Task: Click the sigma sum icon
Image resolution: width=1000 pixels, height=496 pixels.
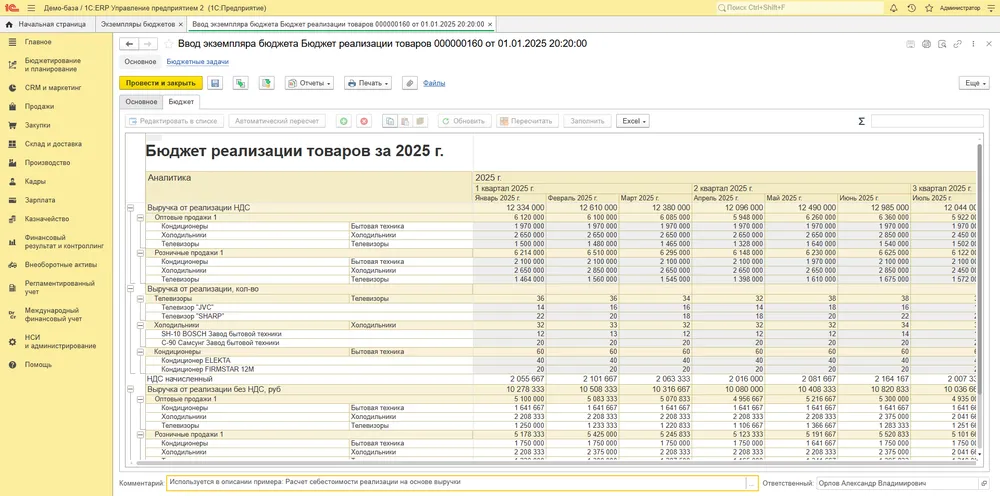Action: point(861,121)
